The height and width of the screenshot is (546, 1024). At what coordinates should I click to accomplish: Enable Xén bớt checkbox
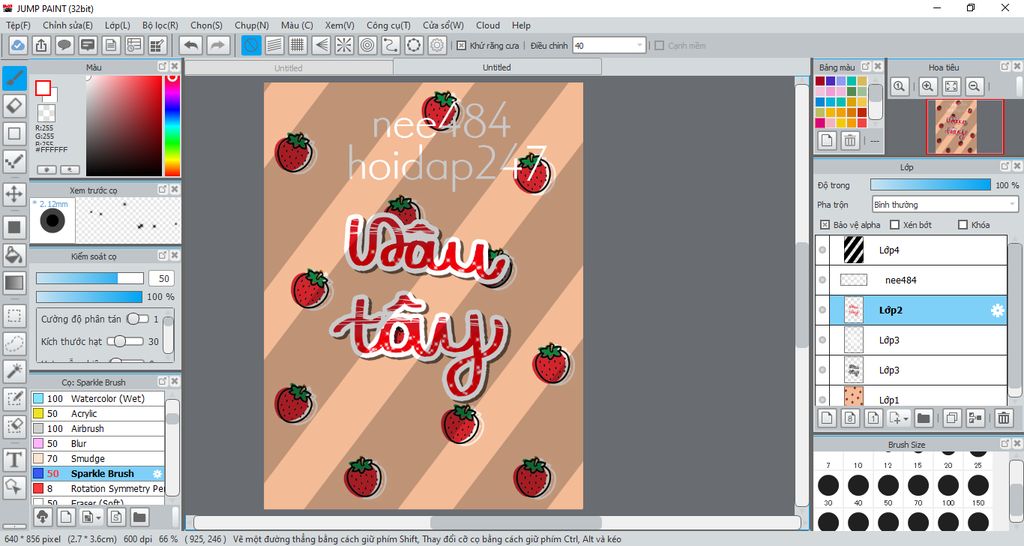point(895,225)
